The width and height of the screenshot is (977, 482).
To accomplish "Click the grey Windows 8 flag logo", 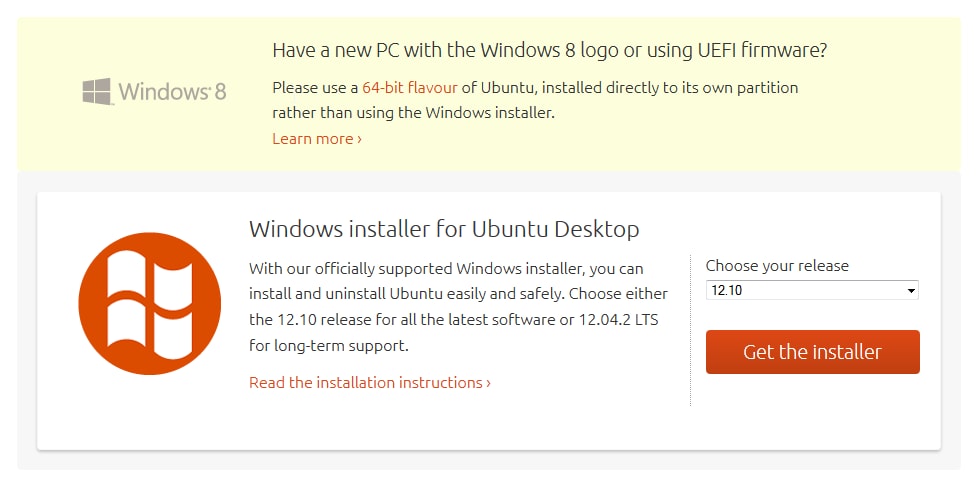I will click(x=97, y=92).
